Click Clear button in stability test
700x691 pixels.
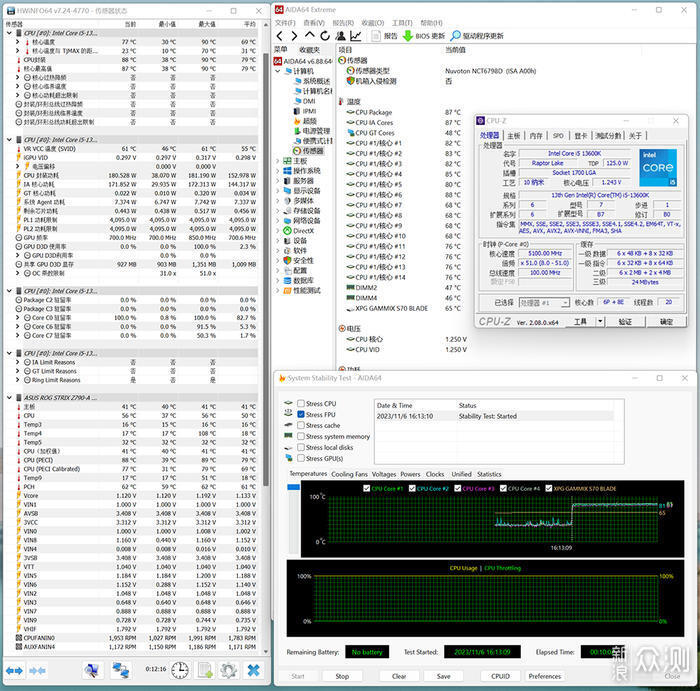[399, 676]
